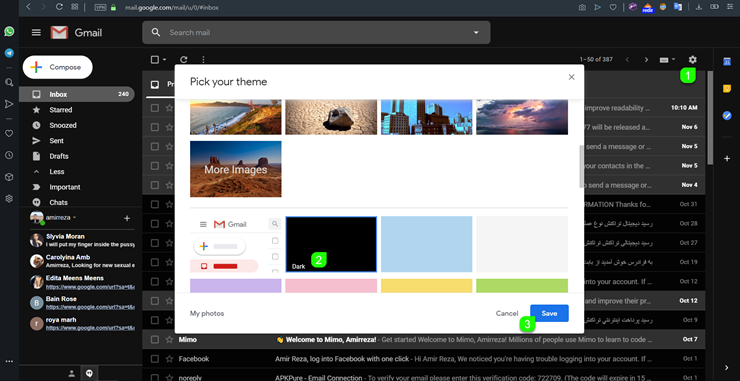Screen dimensions: 740x381
Task: Open WhatsApp from the browser sidebar
Action: point(9,31)
